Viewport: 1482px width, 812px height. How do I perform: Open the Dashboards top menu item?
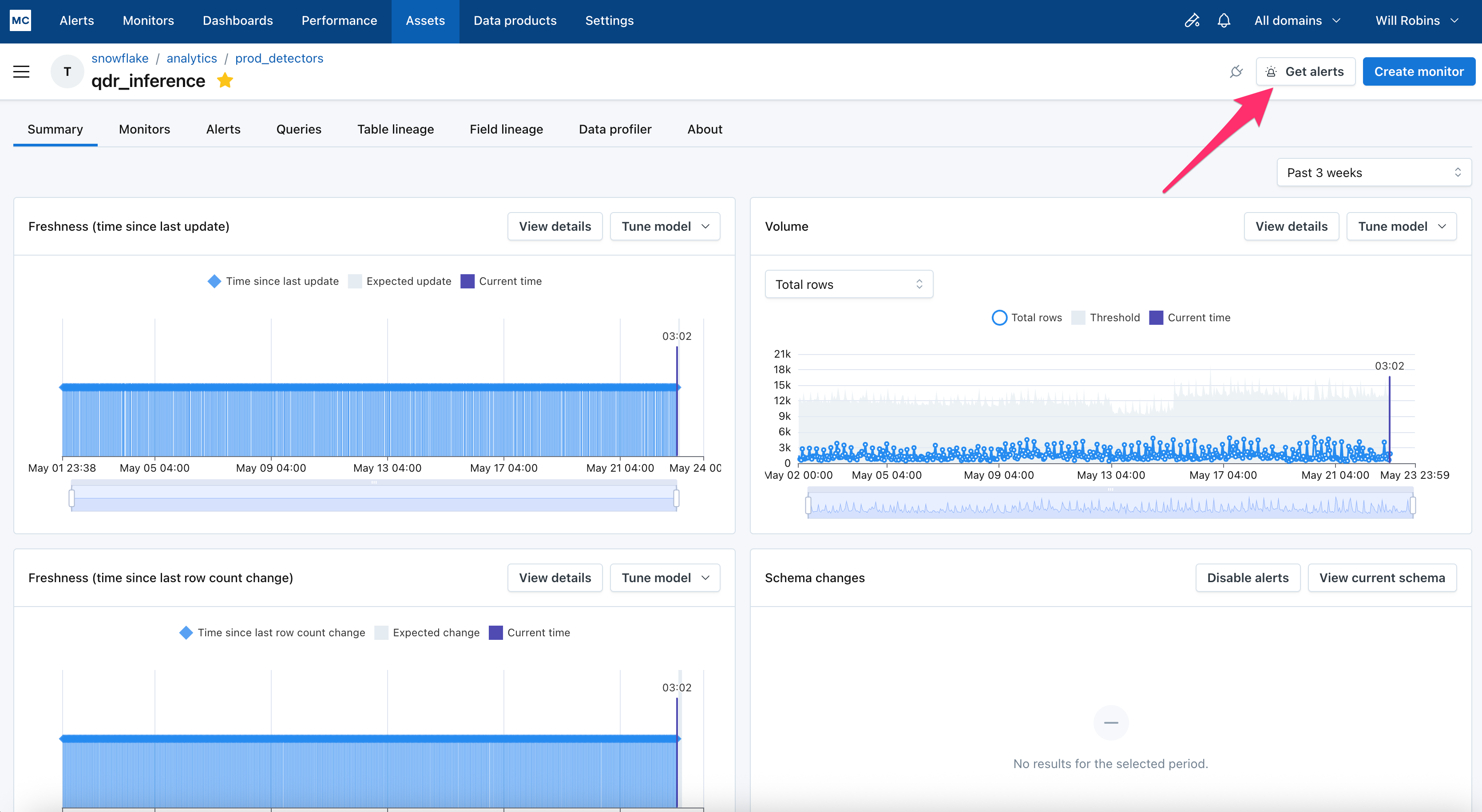[x=238, y=21]
